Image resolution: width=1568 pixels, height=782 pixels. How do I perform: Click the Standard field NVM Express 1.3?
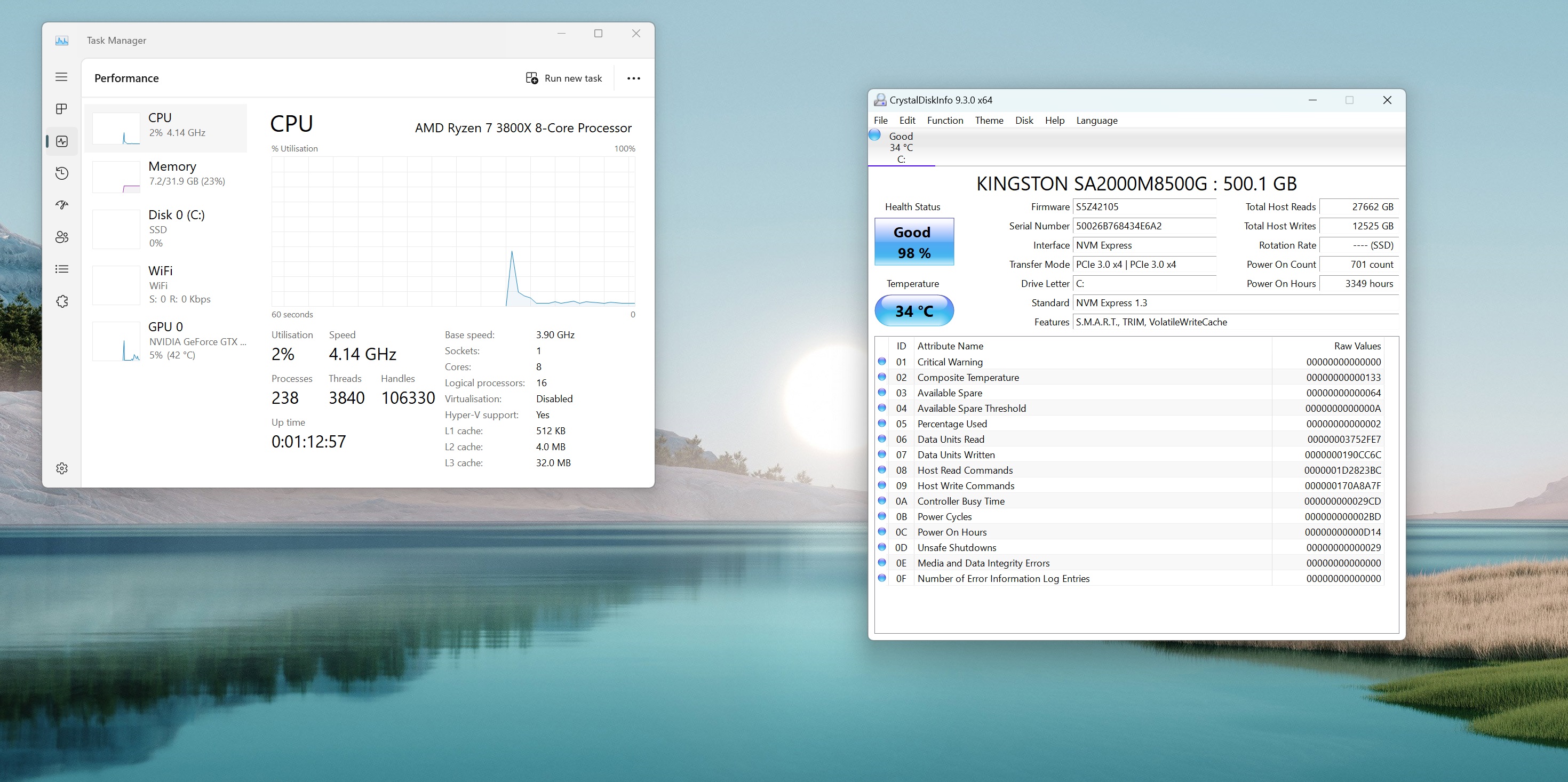click(1236, 303)
